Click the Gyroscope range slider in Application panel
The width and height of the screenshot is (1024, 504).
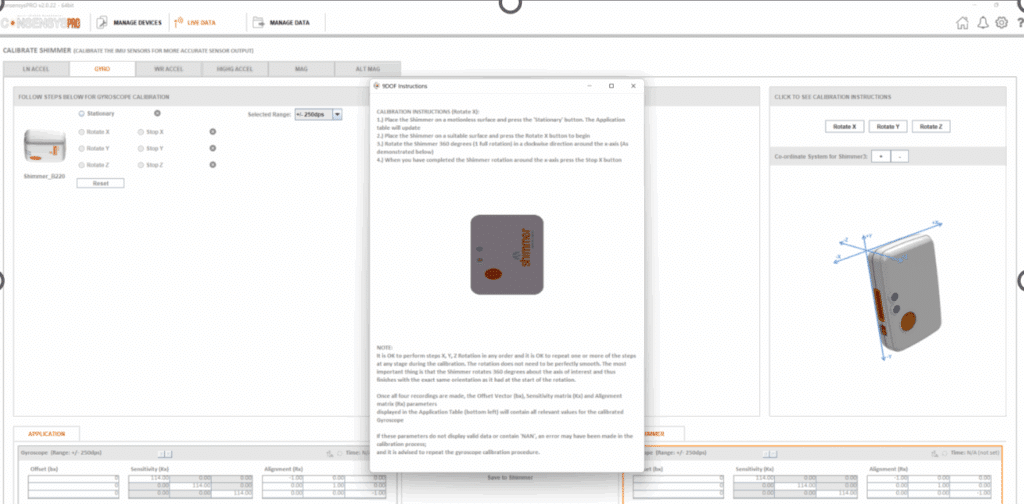(x=167, y=454)
